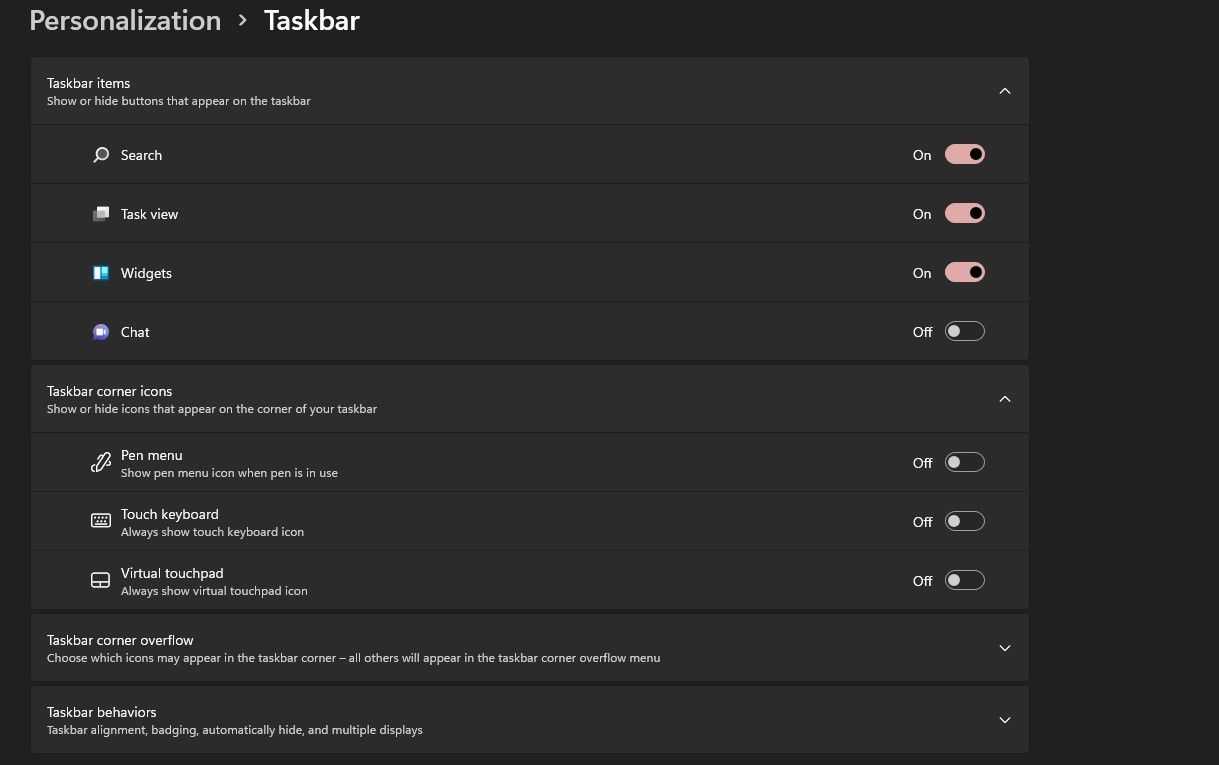Click the Task view icon
Image resolution: width=1219 pixels, height=765 pixels.
(x=101, y=214)
